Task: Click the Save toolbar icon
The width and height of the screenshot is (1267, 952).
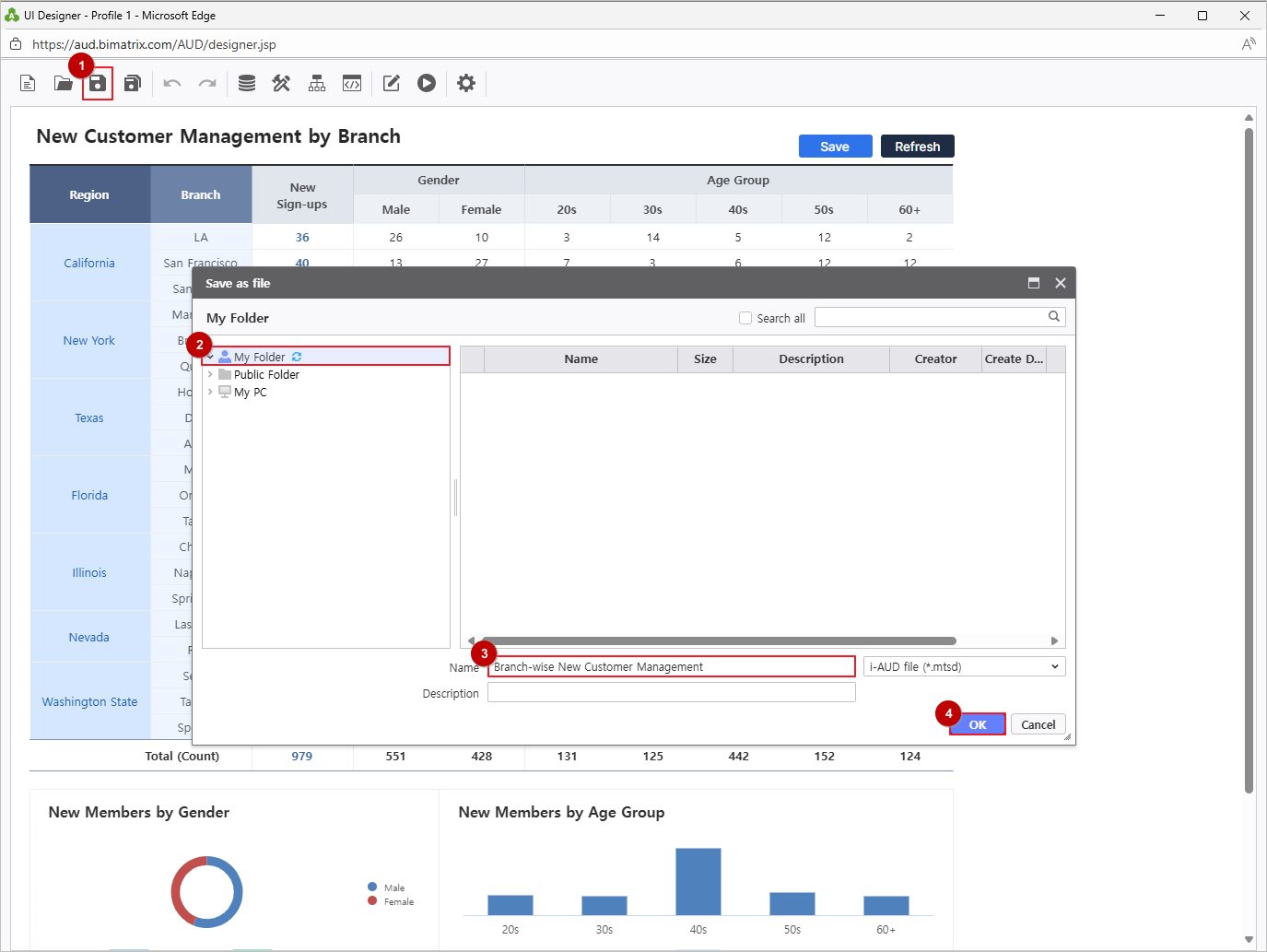Action: 98,84
